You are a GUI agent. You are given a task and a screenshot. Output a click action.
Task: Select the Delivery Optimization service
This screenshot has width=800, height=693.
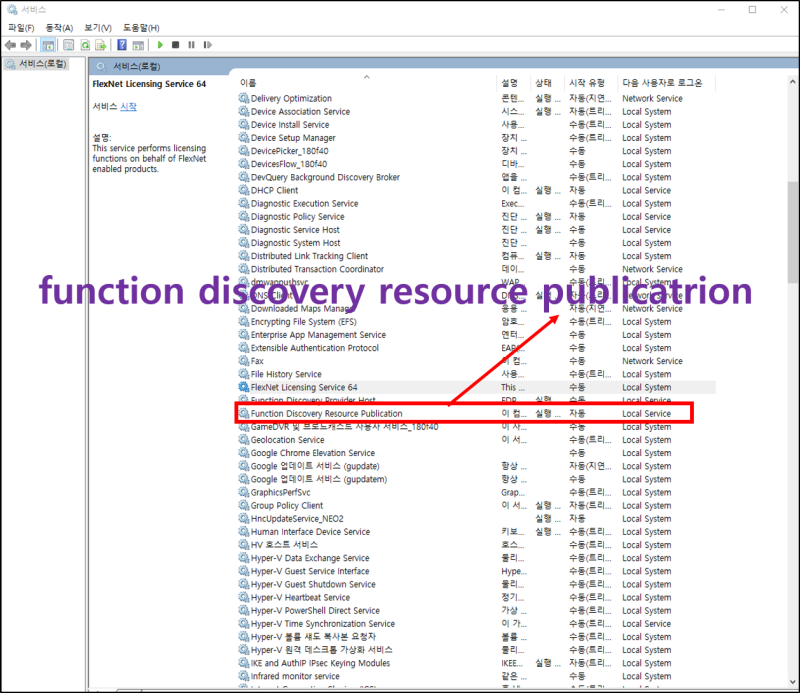[x=477, y=98]
